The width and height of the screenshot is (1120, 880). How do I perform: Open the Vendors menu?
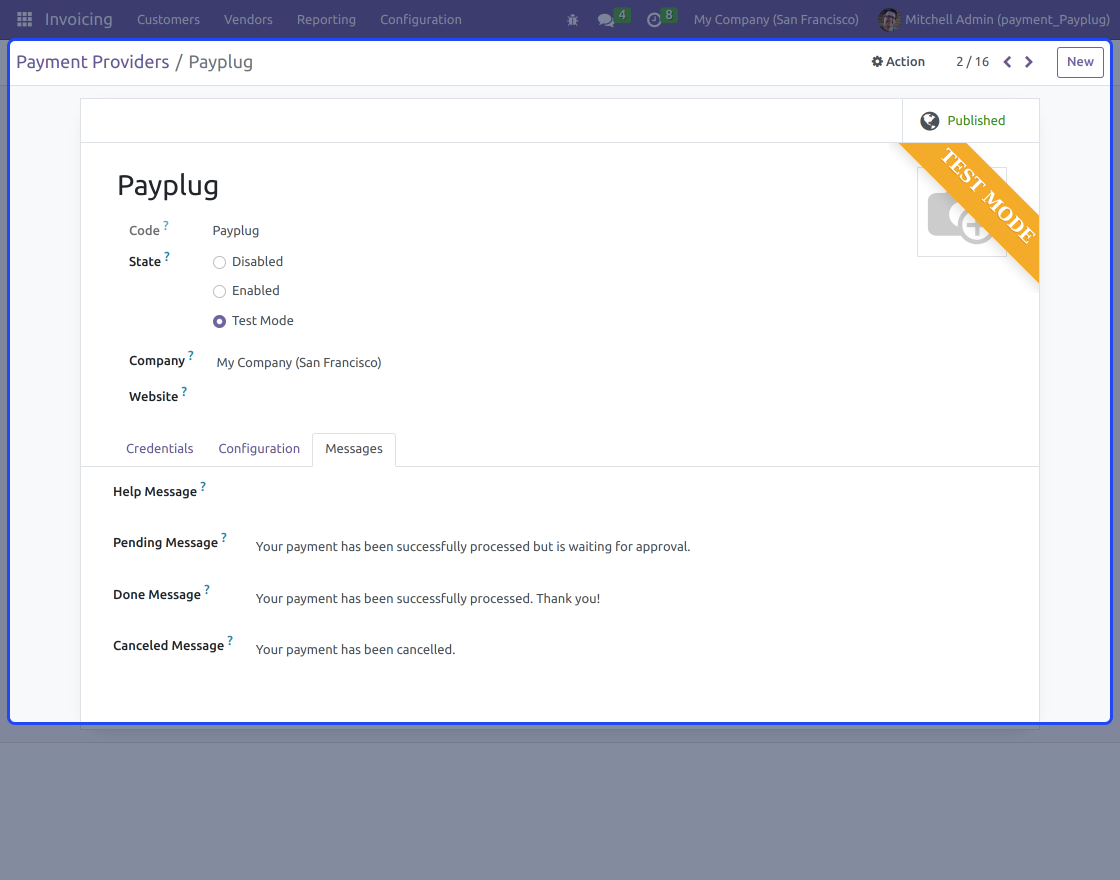tap(248, 20)
